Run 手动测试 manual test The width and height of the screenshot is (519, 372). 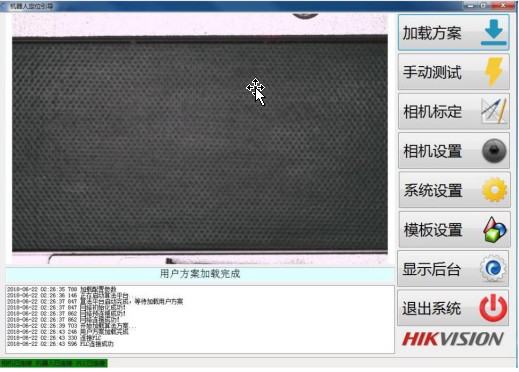coord(432,72)
